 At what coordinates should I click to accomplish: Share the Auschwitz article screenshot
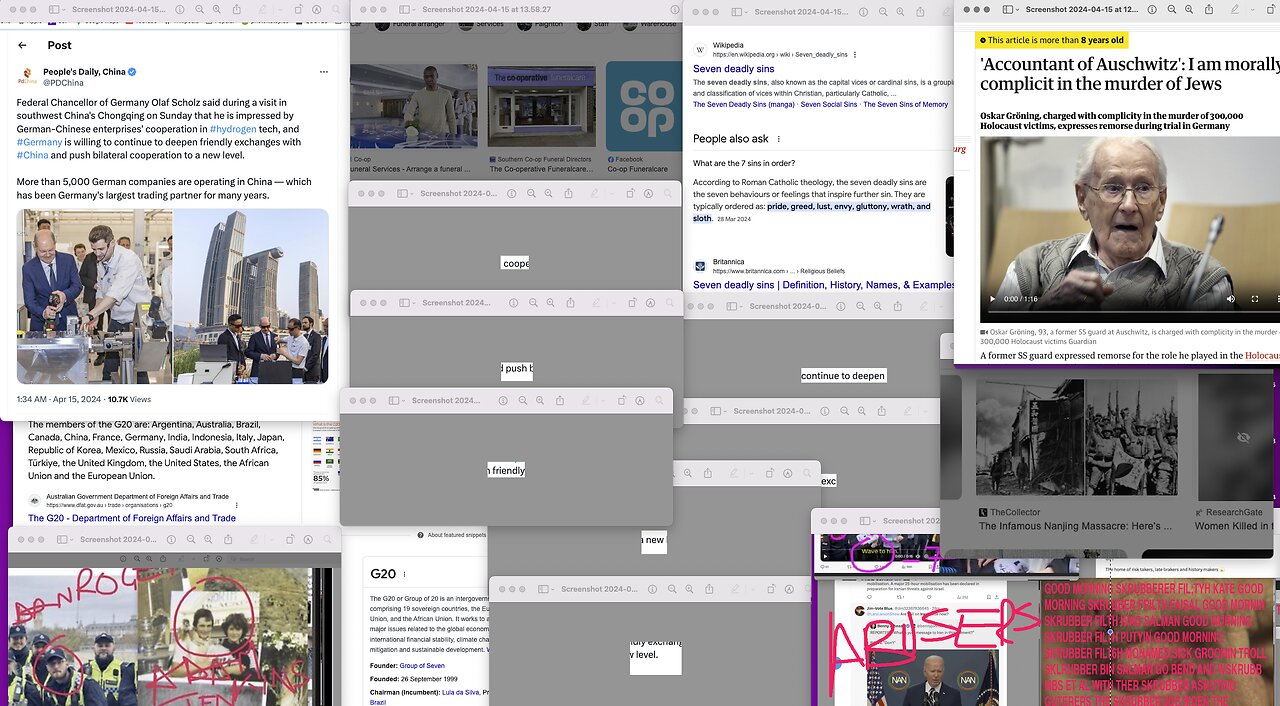1209,10
